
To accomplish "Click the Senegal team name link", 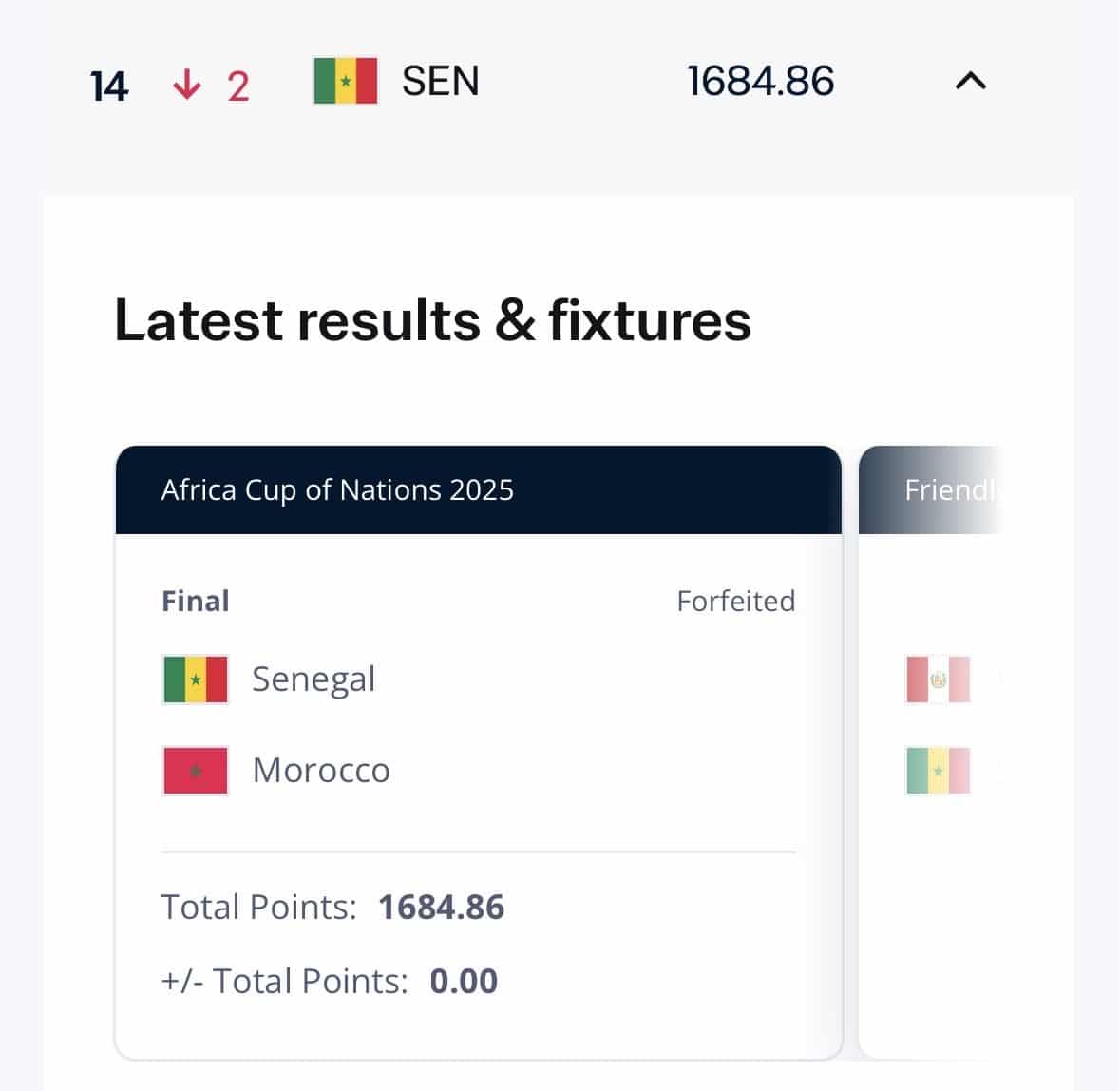I will pyautogui.click(x=313, y=679).
